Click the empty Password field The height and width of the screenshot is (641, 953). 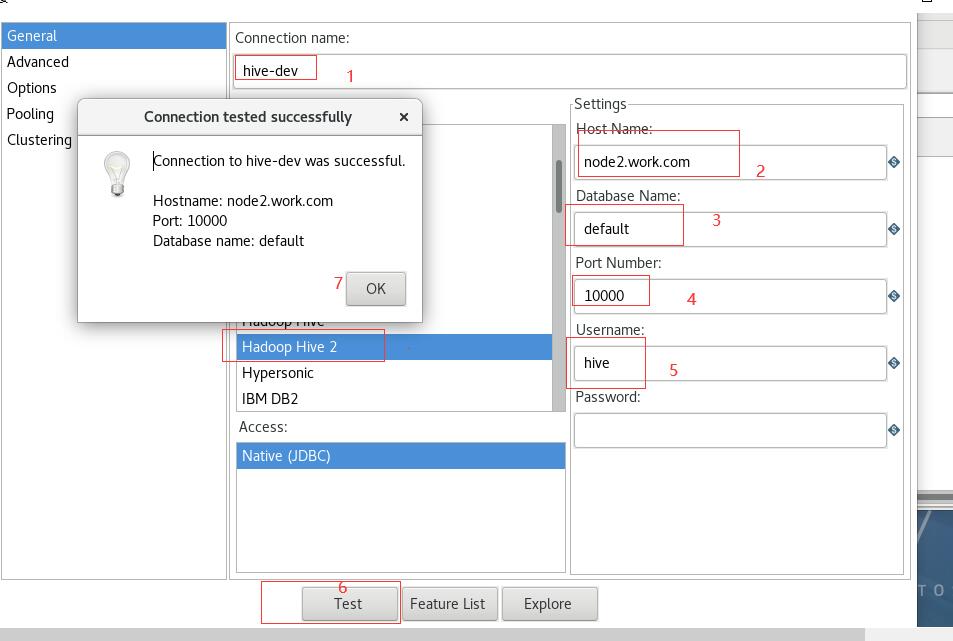point(730,430)
